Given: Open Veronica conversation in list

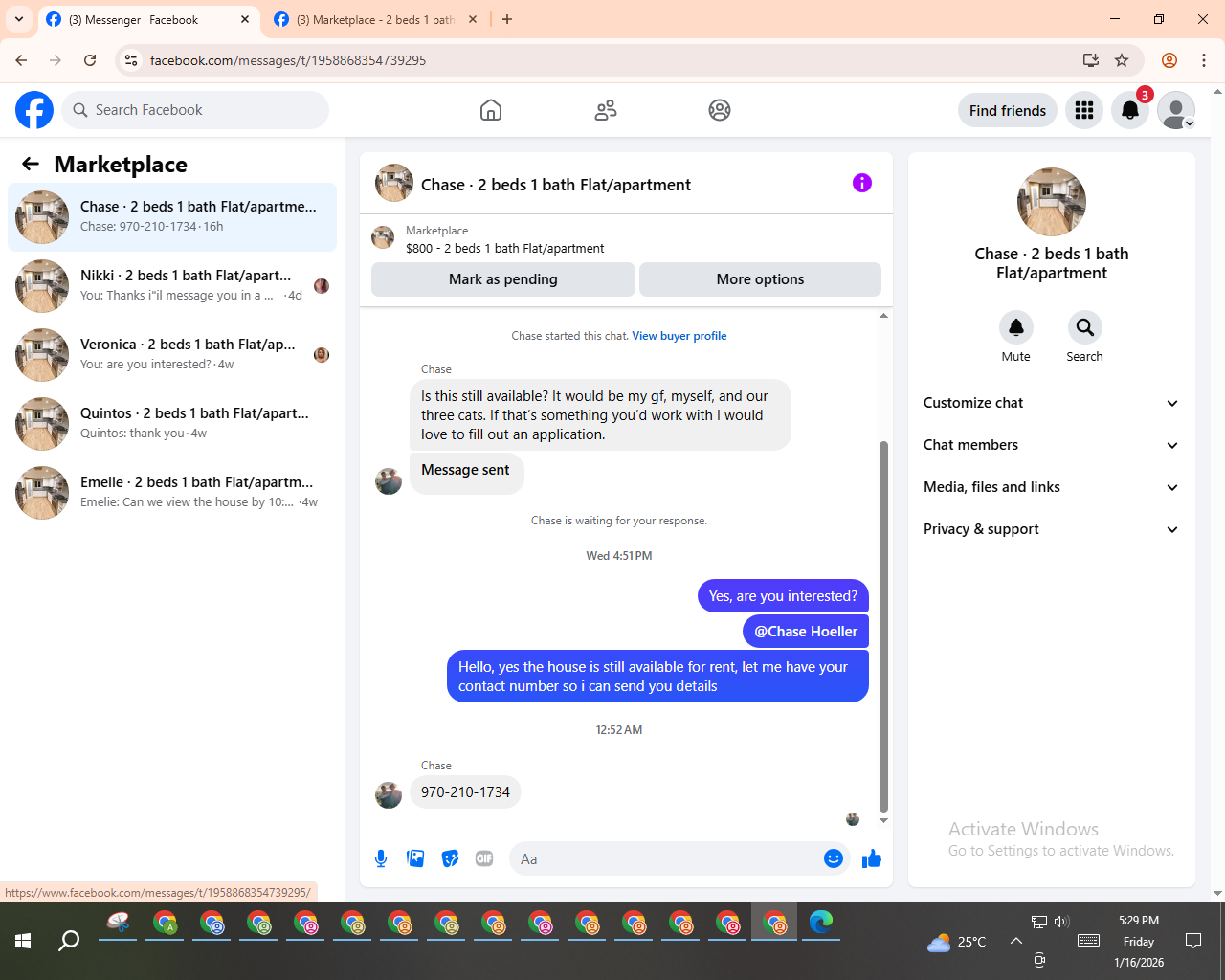Looking at the screenshot, I should tap(172, 355).
